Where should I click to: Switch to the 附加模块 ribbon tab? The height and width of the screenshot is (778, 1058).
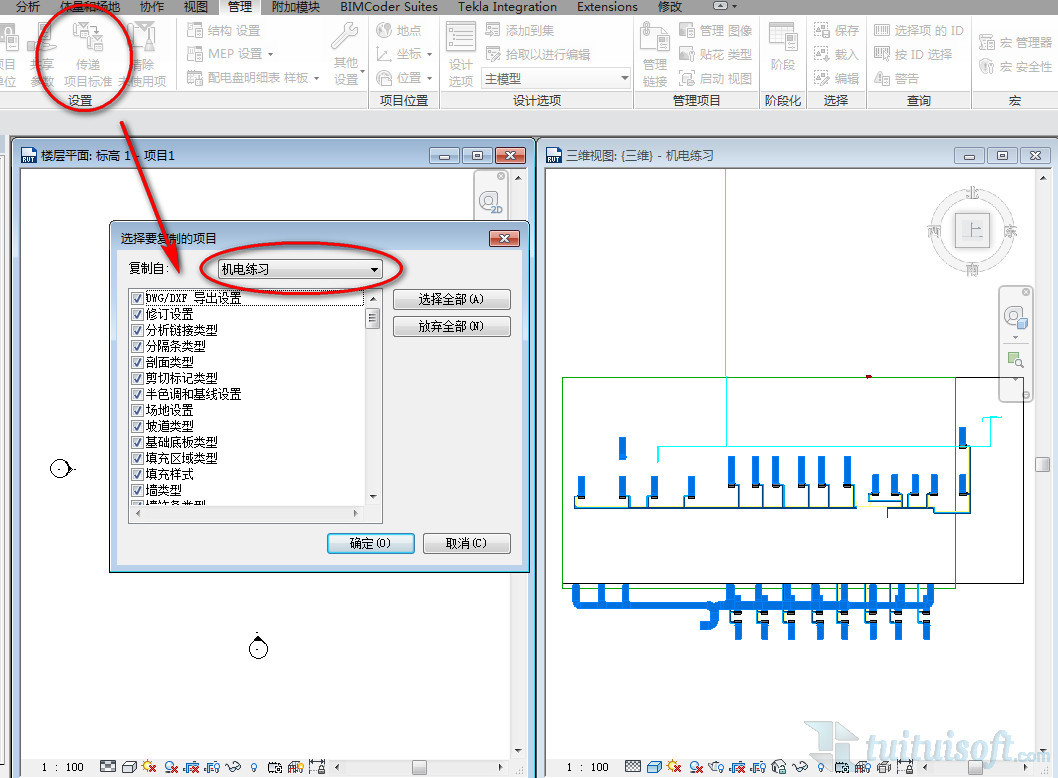point(298,7)
